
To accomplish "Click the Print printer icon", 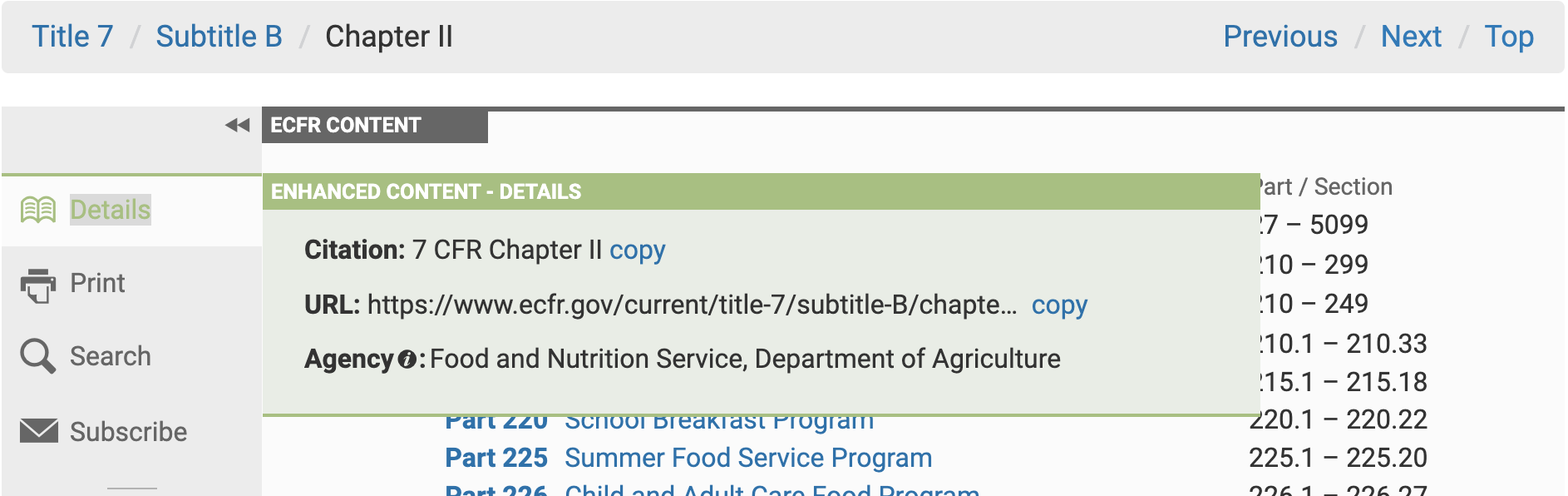I will [38, 285].
